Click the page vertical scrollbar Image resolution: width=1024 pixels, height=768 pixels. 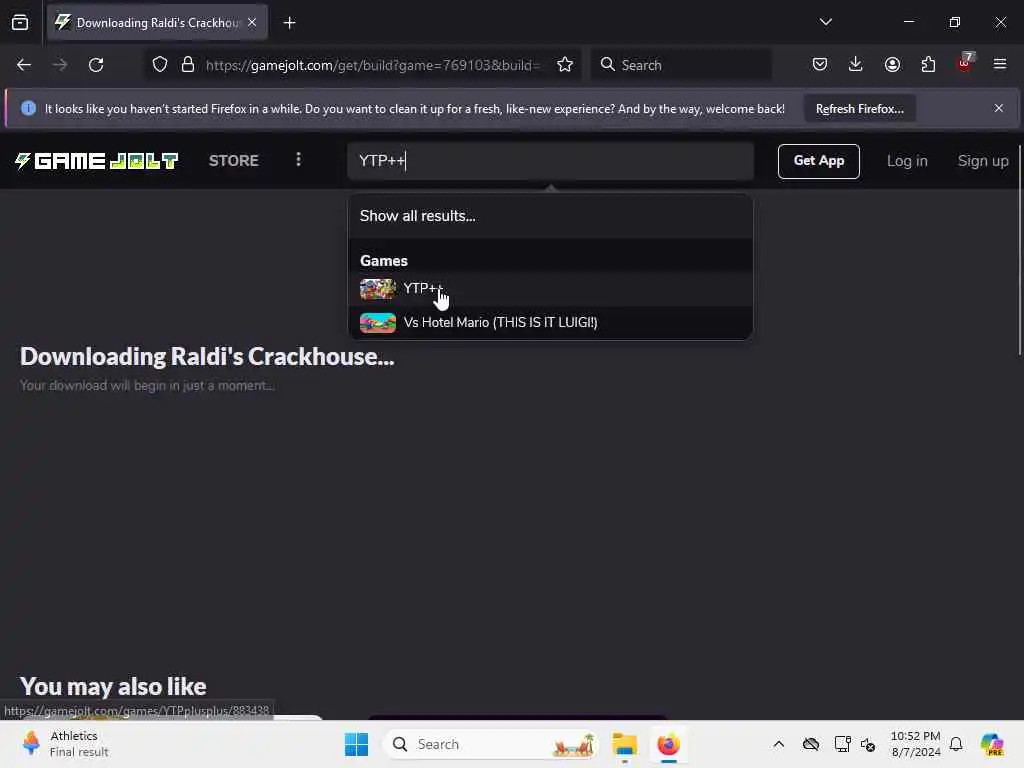coord(1019,248)
